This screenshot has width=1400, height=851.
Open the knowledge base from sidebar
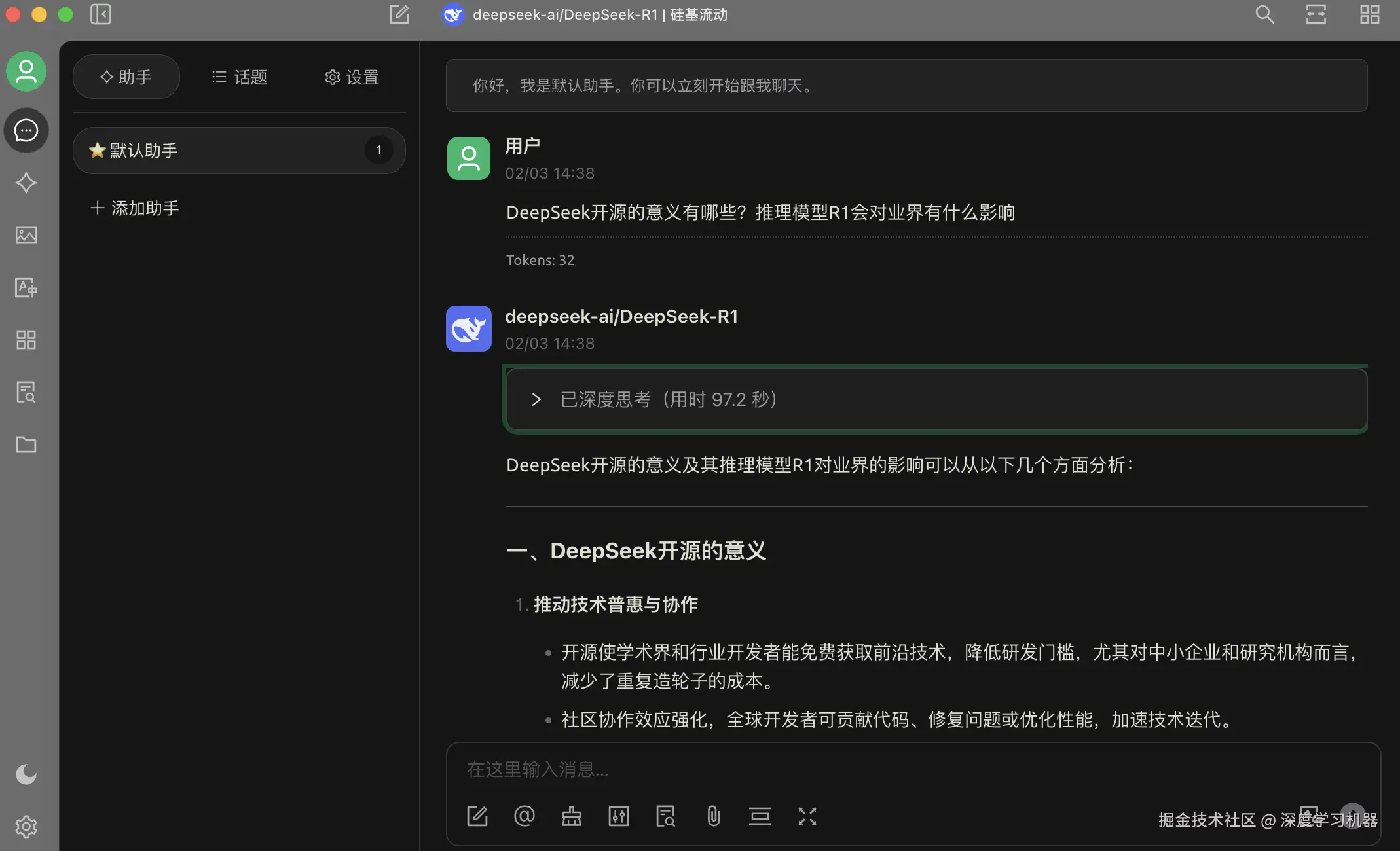pos(26,392)
